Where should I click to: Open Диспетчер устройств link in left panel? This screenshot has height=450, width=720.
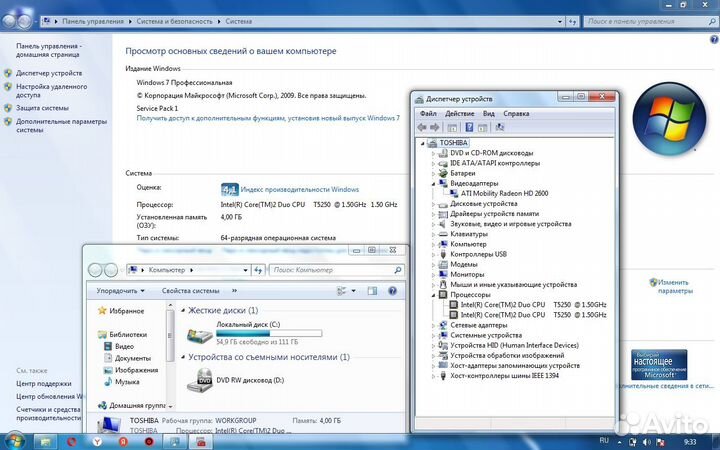coord(49,73)
